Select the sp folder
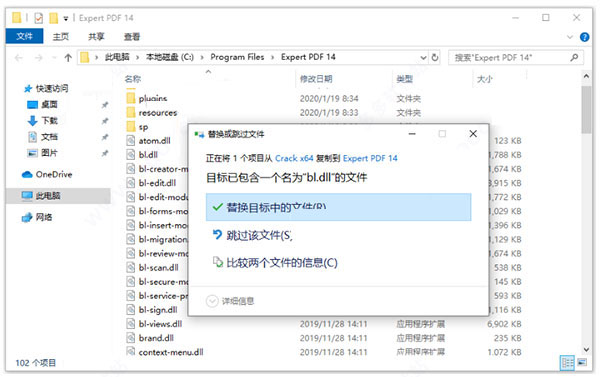The width and height of the screenshot is (600, 377). pyautogui.click(x=143, y=127)
